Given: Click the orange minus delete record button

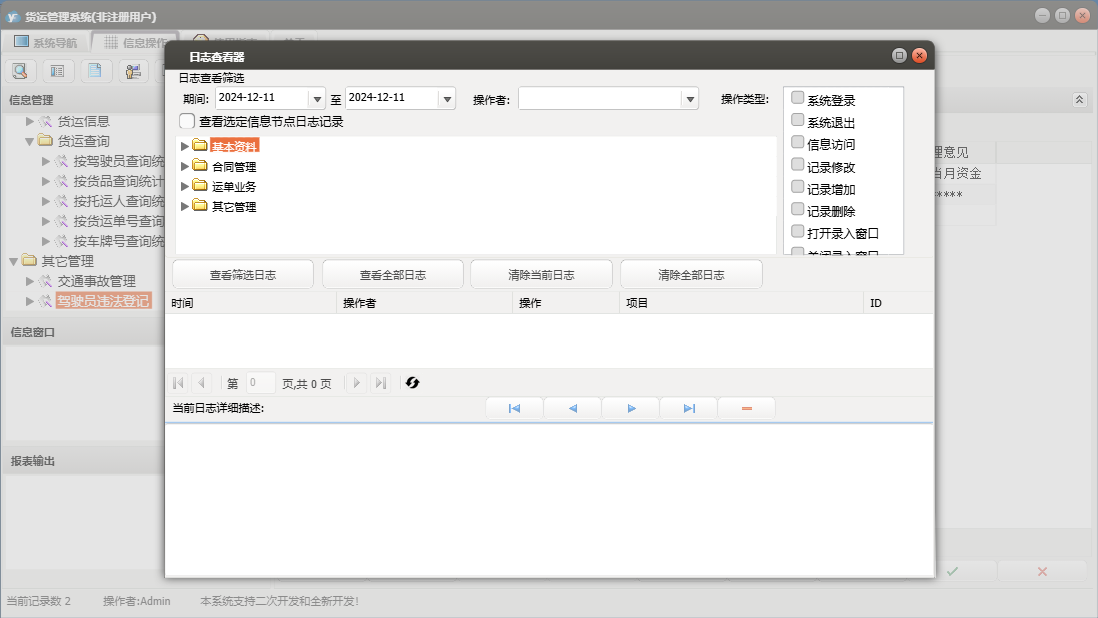Looking at the screenshot, I should [x=746, y=408].
